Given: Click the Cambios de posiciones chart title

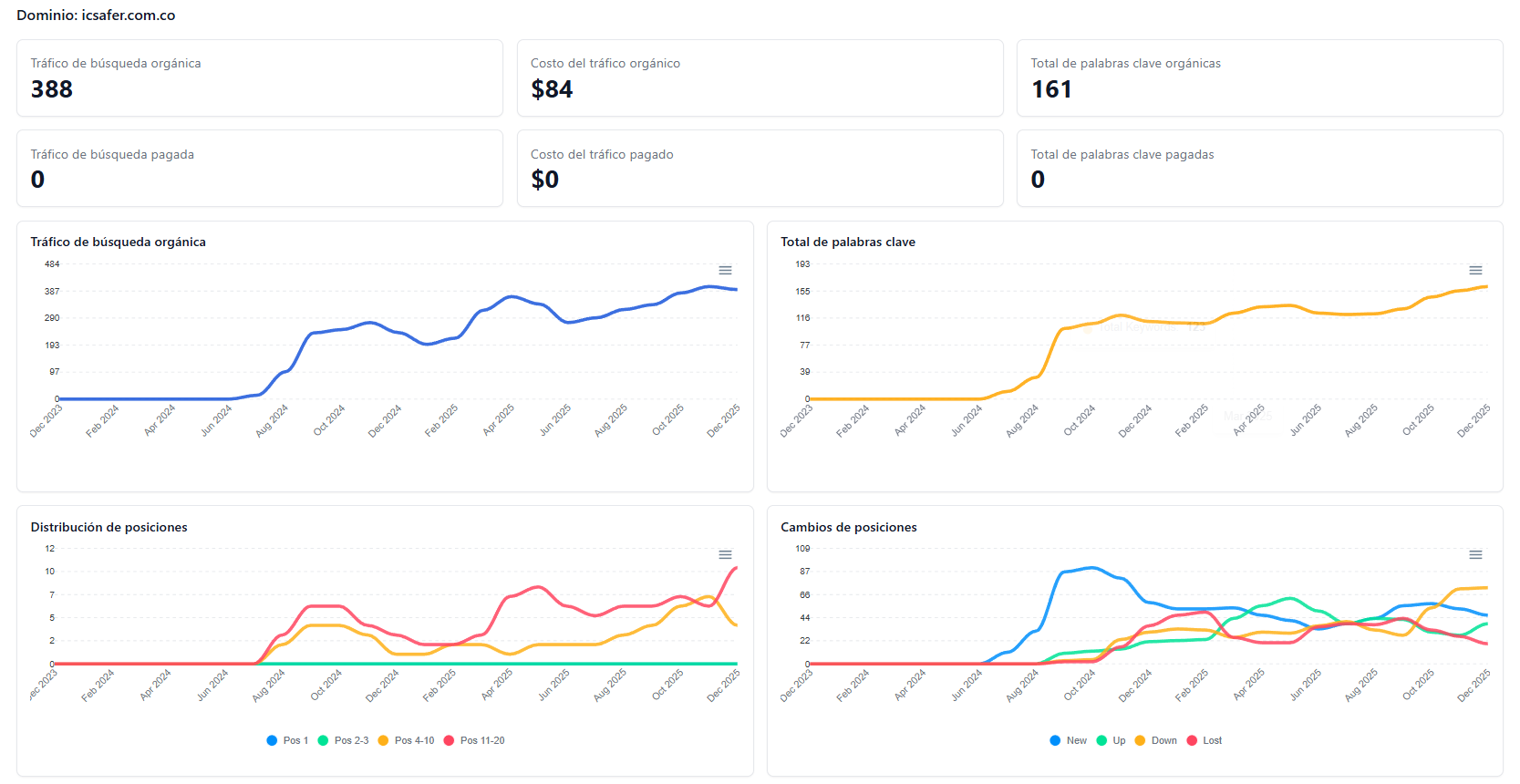Looking at the screenshot, I should pos(848,528).
